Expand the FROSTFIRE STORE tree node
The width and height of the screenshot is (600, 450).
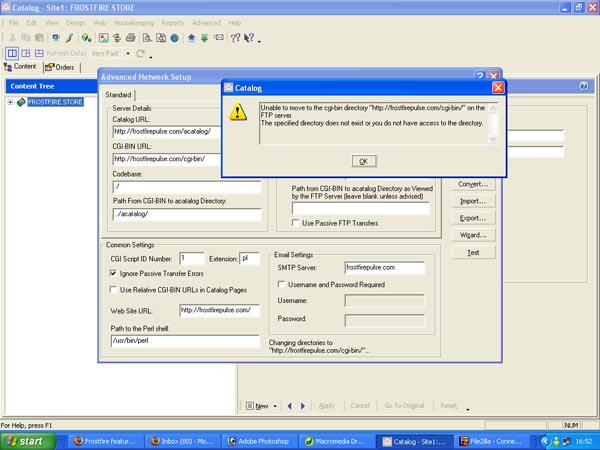point(9,102)
